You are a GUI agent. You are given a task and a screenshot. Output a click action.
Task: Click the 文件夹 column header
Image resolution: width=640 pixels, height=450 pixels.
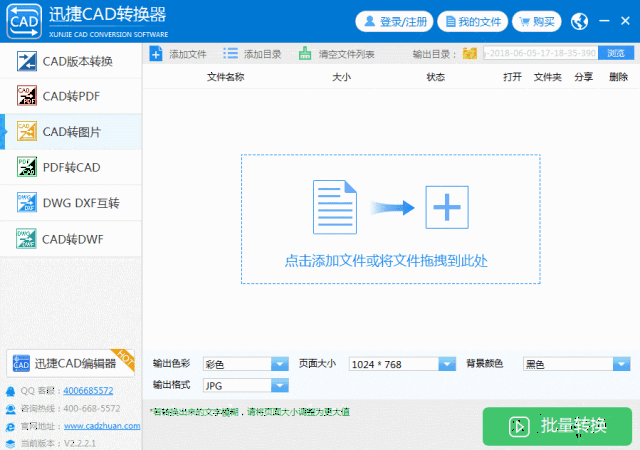tap(547, 77)
